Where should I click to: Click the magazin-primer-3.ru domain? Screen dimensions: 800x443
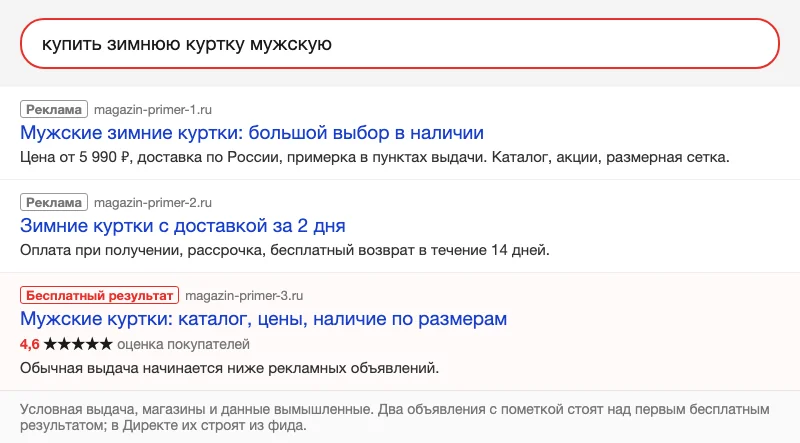point(244,296)
